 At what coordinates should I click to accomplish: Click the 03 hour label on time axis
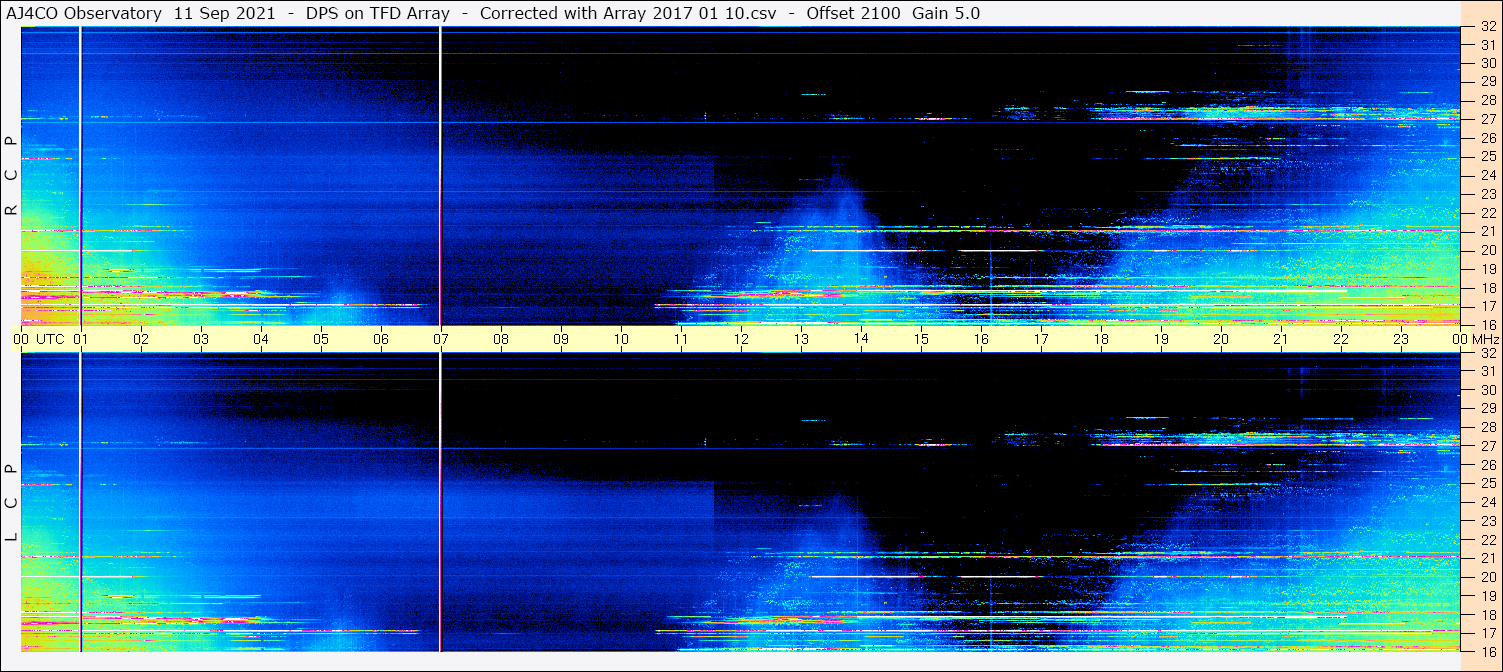(x=201, y=339)
